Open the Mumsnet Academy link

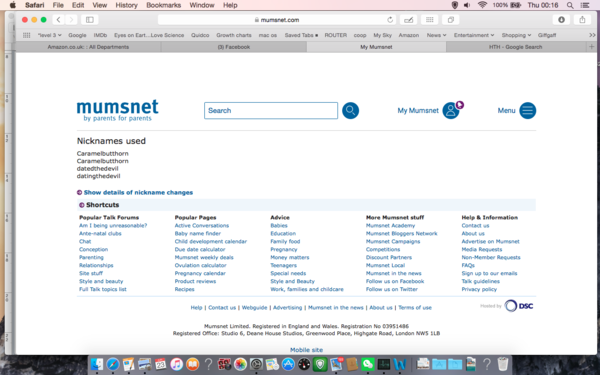[x=390, y=226]
